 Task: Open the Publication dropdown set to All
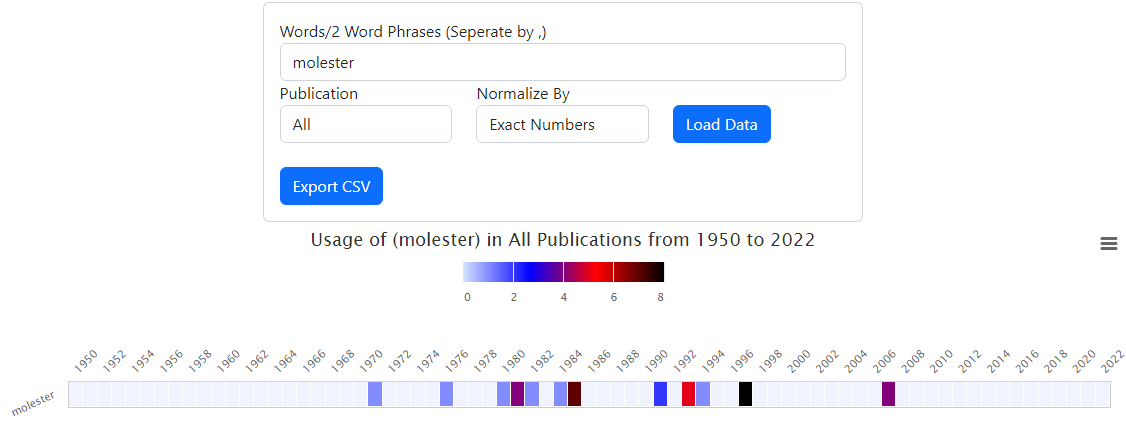click(x=366, y=124)
